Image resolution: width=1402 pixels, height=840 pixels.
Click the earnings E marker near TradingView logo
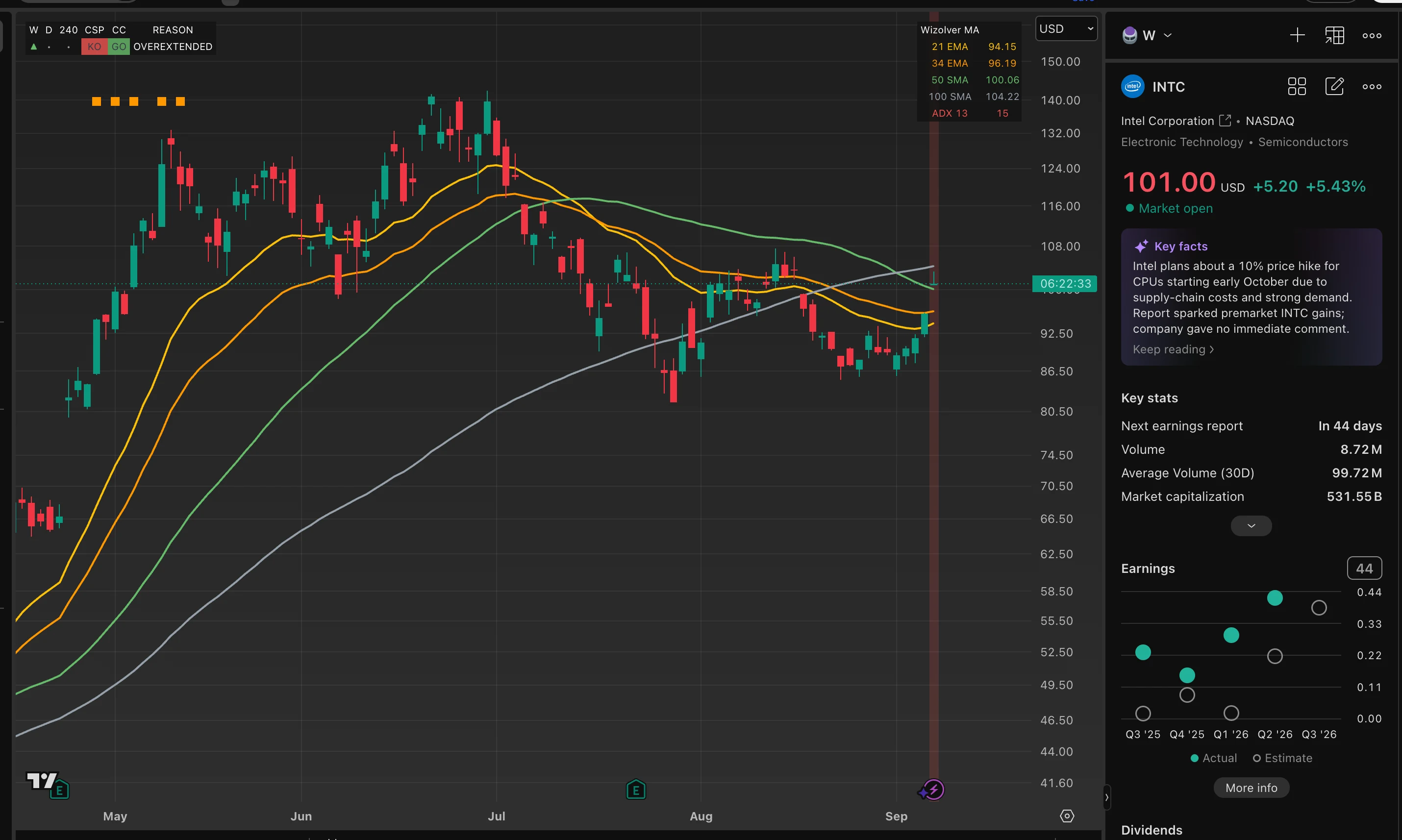[59, 790]
